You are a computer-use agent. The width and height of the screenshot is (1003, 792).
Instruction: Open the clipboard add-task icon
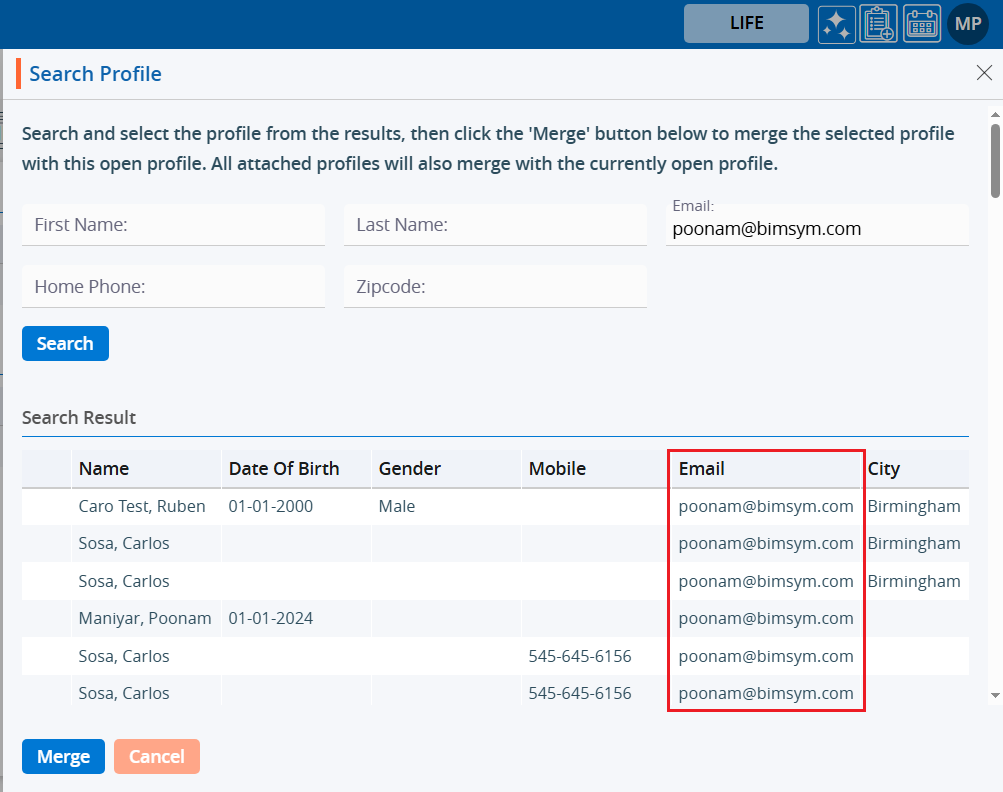point(879,24)
